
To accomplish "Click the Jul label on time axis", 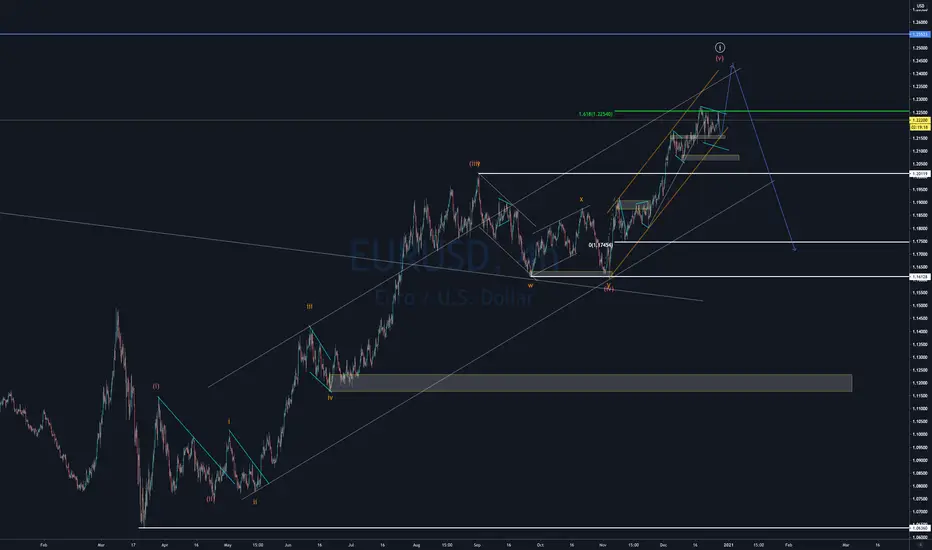I will tap(351, 544).
